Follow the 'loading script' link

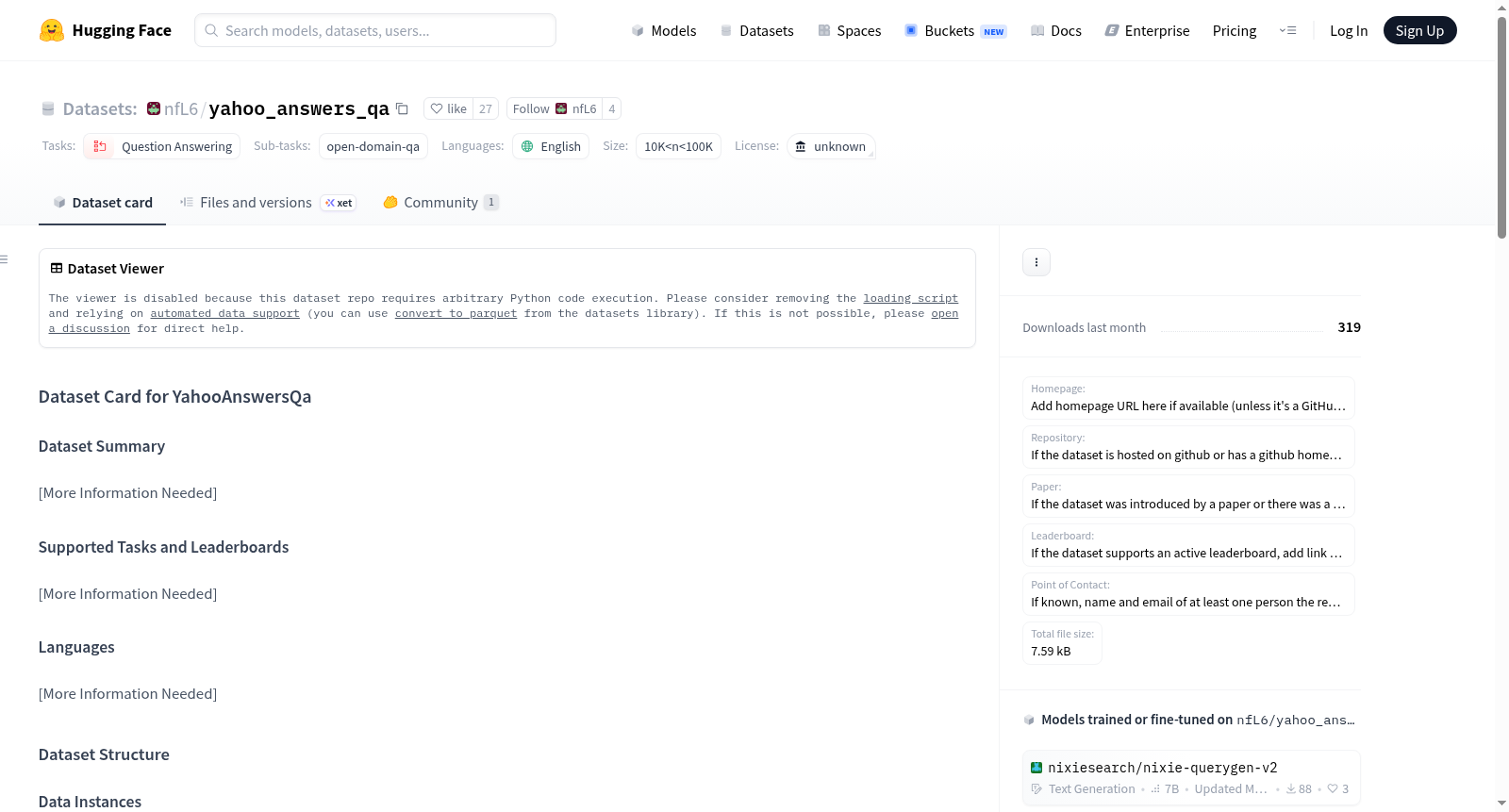pos(910,298)
